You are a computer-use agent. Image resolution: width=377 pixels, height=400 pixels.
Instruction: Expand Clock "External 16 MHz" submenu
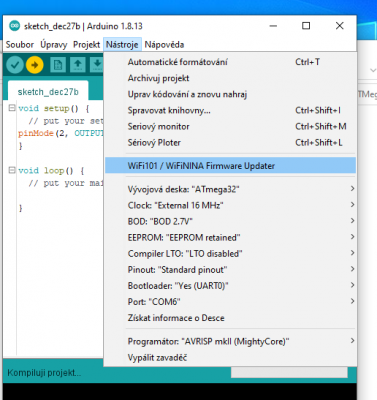pyautogui.click(x=230, y=205)
